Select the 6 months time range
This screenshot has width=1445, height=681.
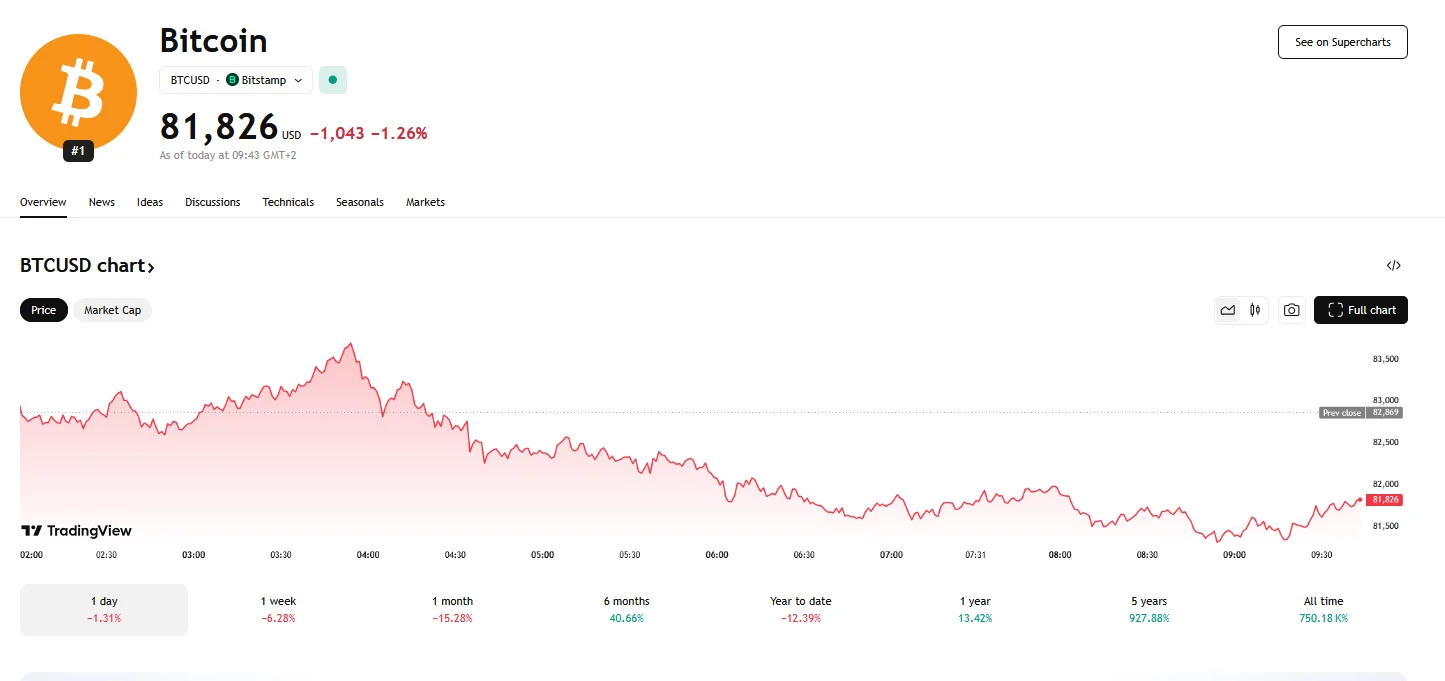coord(626,609)
